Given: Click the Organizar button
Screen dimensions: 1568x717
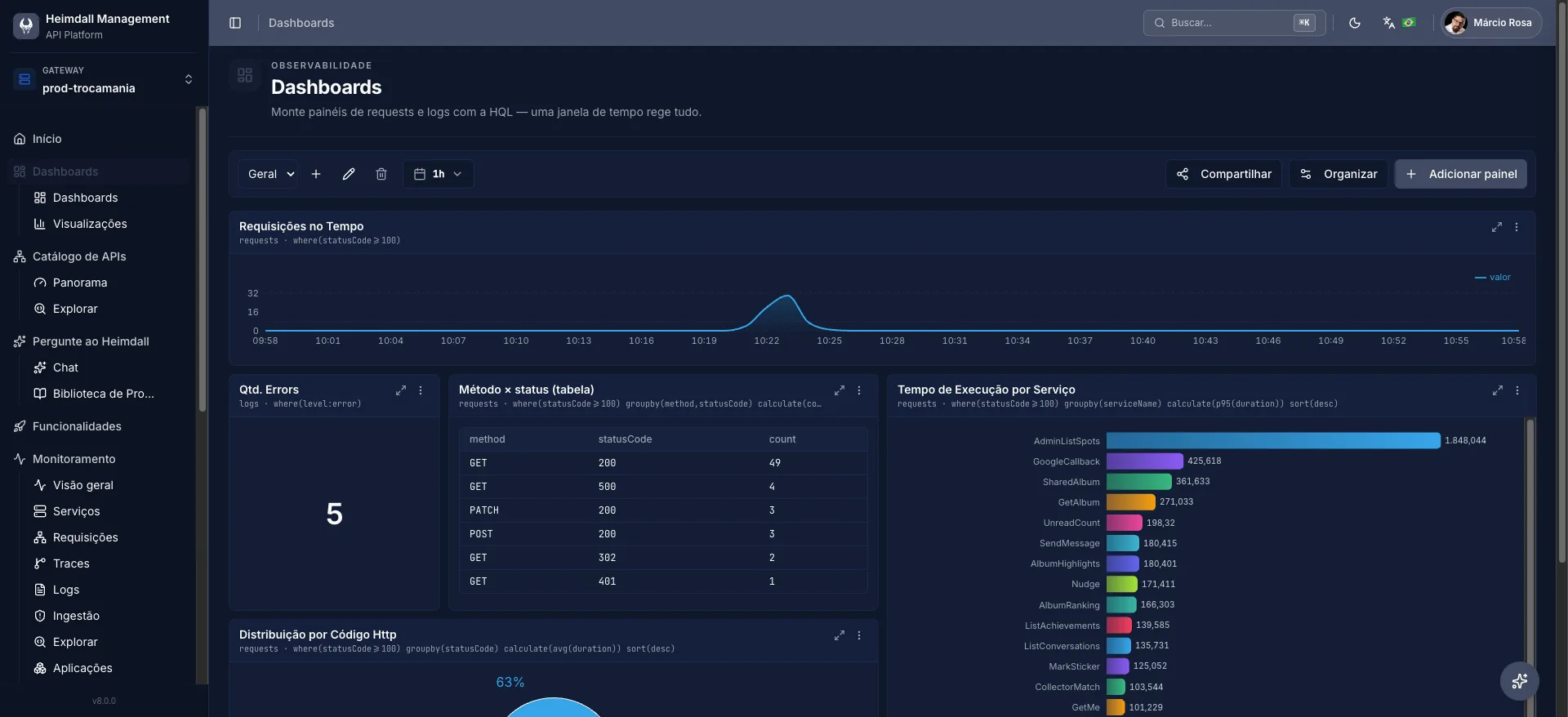Looking at the screenshot, I should click(1338, 174).
